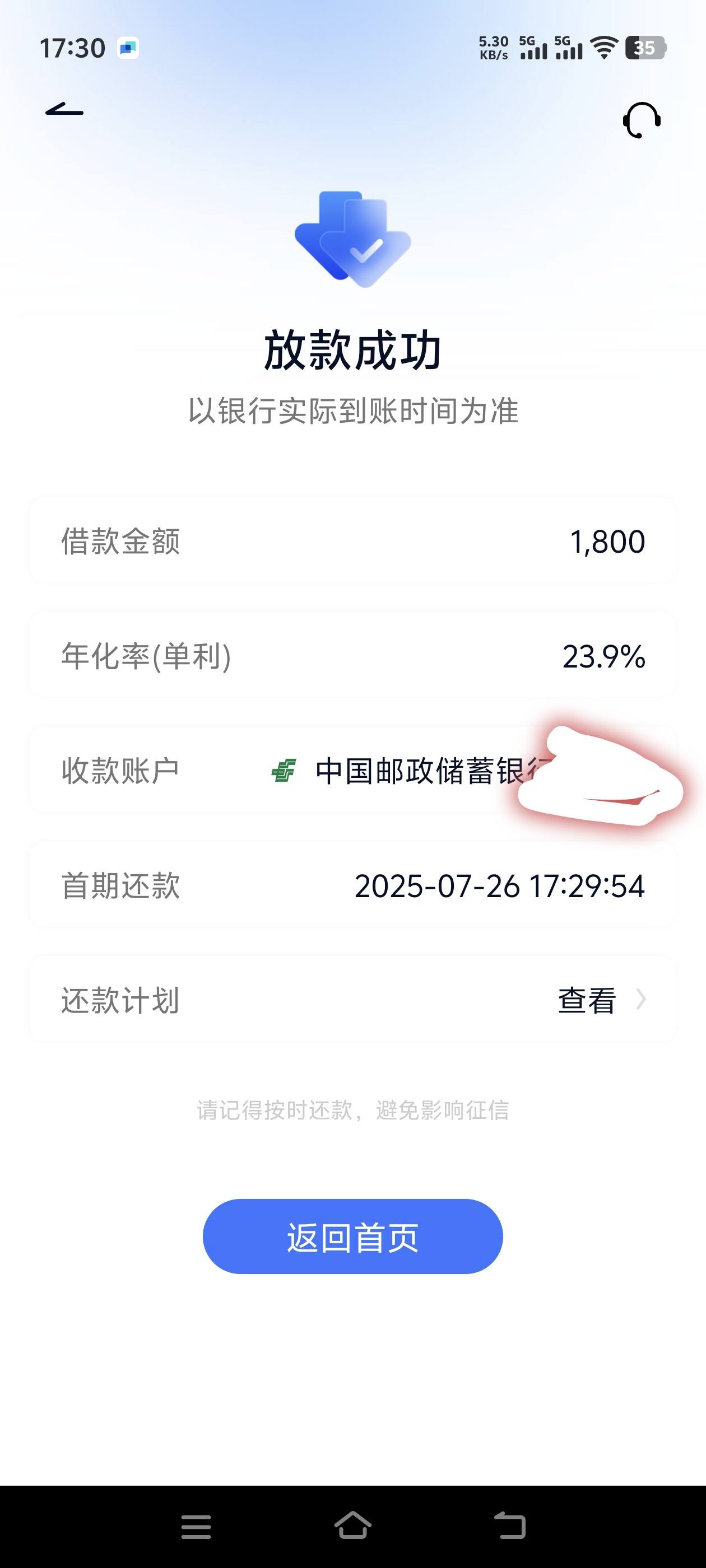Image resolution: width=706 pixels, height=1568 pixels.
Task: Select the 还款计划 row
Action: pos(352,1000)
